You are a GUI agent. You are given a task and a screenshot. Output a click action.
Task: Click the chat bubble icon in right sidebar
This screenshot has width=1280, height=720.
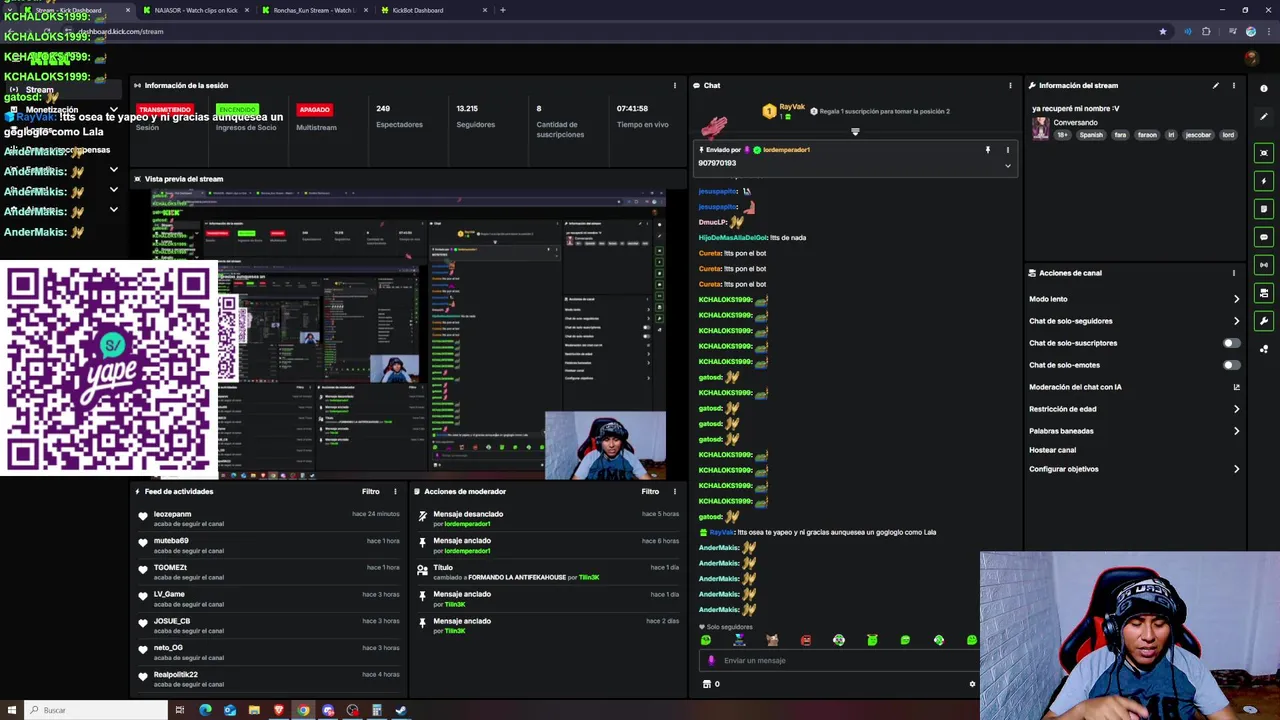click(1264, 237)
